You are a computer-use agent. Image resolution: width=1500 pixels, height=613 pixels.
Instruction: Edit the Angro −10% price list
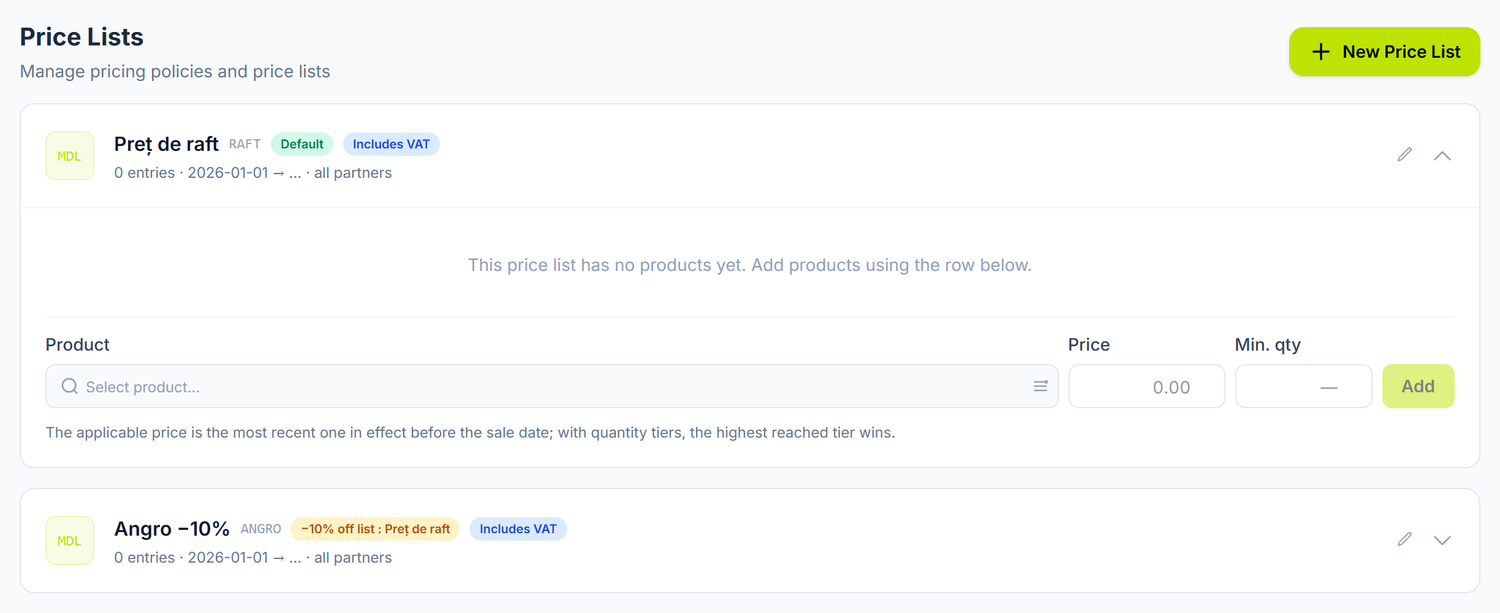coord(1405,540)
